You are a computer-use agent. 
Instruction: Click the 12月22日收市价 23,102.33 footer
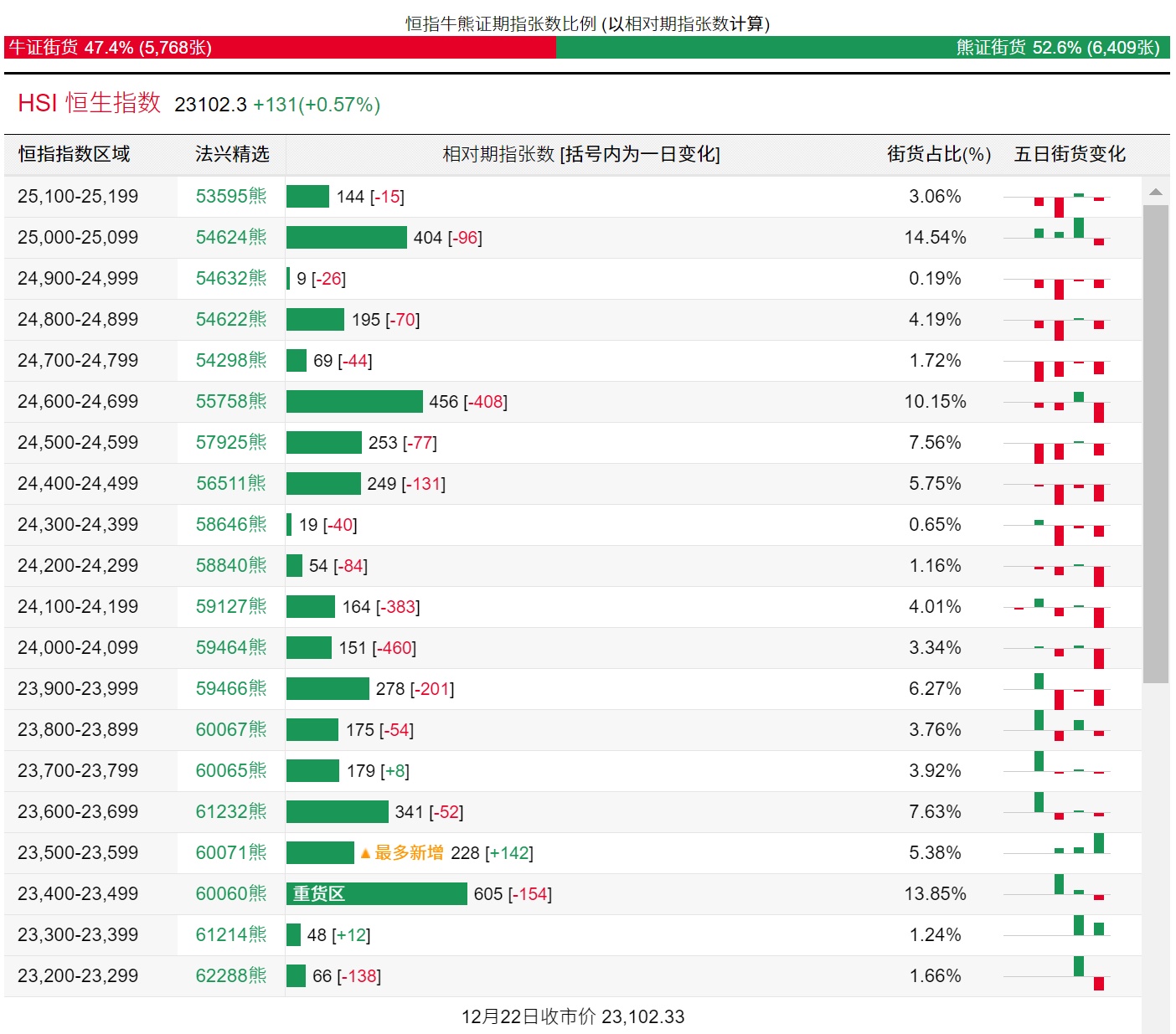tap(573, 1016)
